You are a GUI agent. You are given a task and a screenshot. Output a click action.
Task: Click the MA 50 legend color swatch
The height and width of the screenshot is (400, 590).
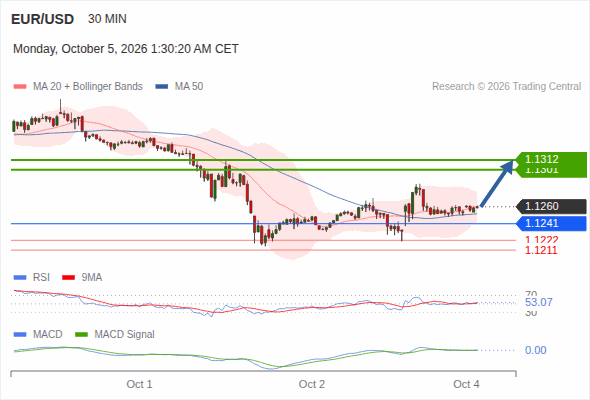(162, 87)
